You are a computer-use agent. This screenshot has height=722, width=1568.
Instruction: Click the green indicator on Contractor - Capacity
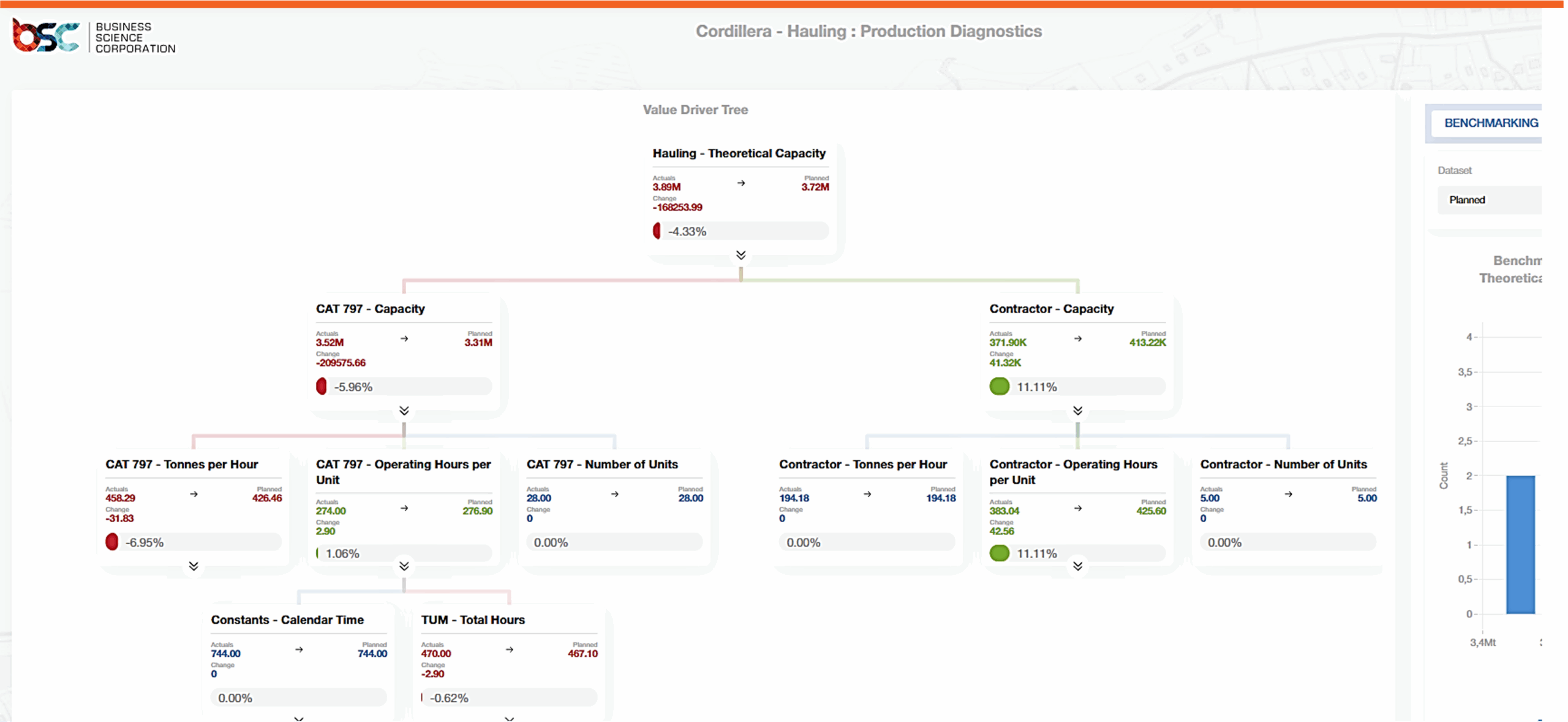tap(1000, 386)
